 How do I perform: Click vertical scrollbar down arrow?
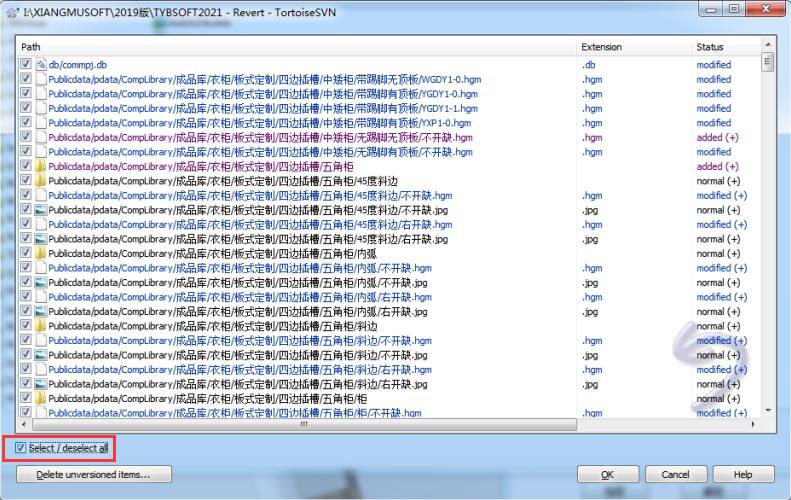click(768, 411)
